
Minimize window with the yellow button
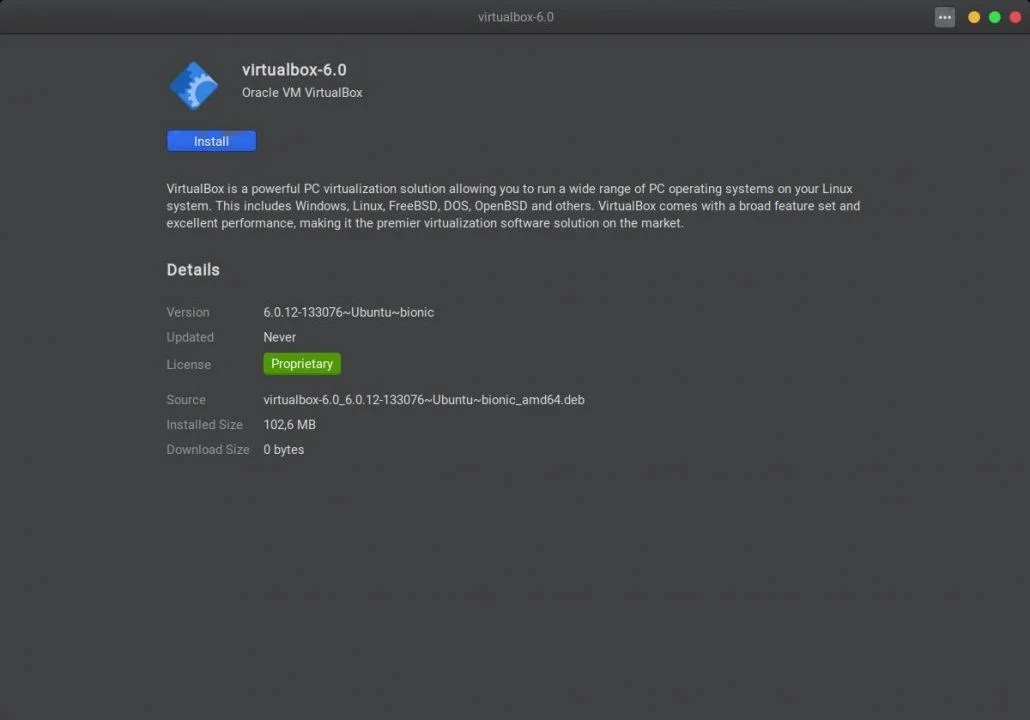tap(974, 17)
